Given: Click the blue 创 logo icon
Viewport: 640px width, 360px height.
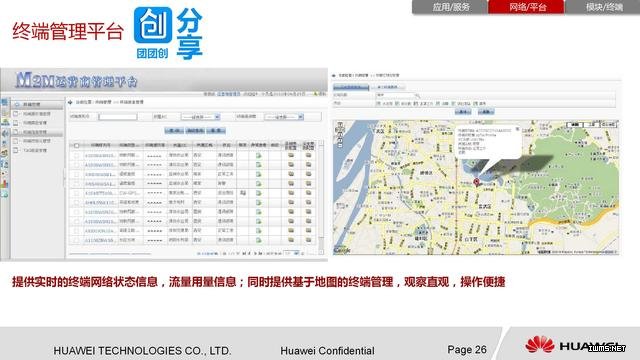Looking at the screenshot, I should point(153,25).
